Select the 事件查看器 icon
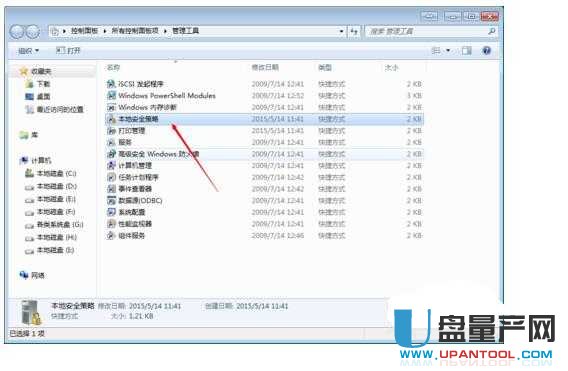The image size is (568, 371). pos(111,189)
